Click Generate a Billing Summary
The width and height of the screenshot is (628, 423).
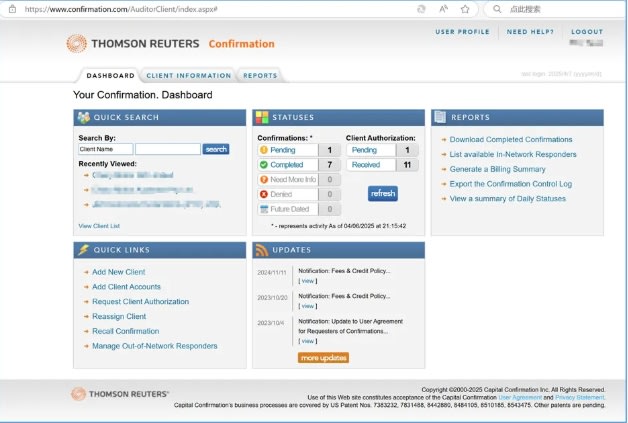click(x=497, y=169)
